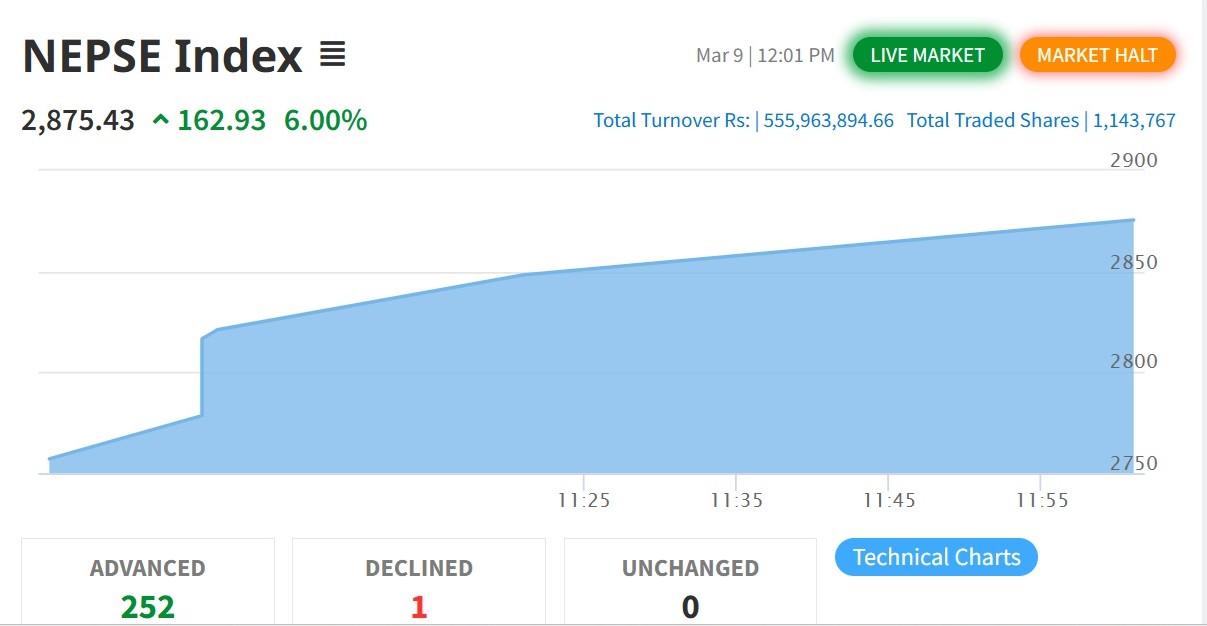1207x626 pixels.
Task: Open the menu icon beside NEPSE Index
Action: [x=332, y=54]
